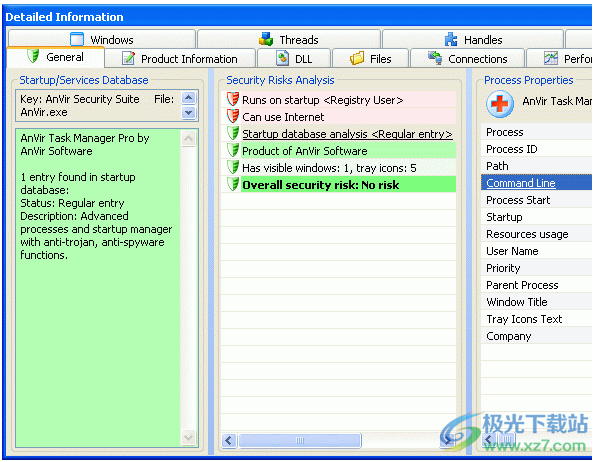Click the Files folder icon

tap(357, 58)
